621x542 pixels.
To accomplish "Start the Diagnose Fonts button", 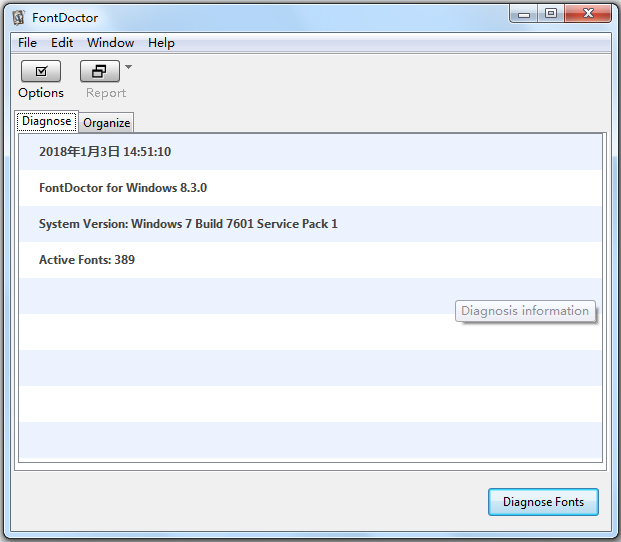I will coord(543,502).
